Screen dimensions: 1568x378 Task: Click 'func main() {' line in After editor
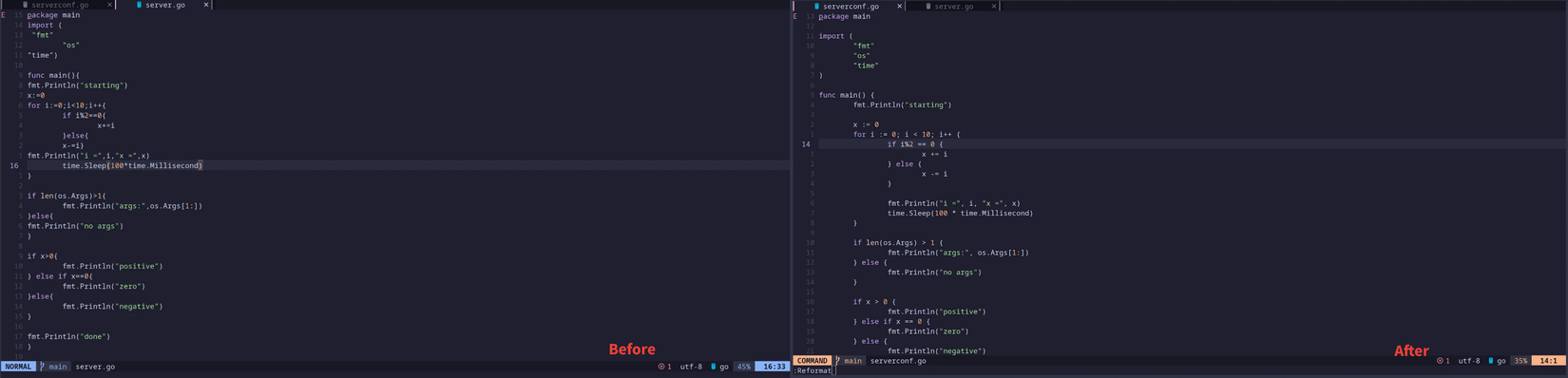click(x=847, y=95)
